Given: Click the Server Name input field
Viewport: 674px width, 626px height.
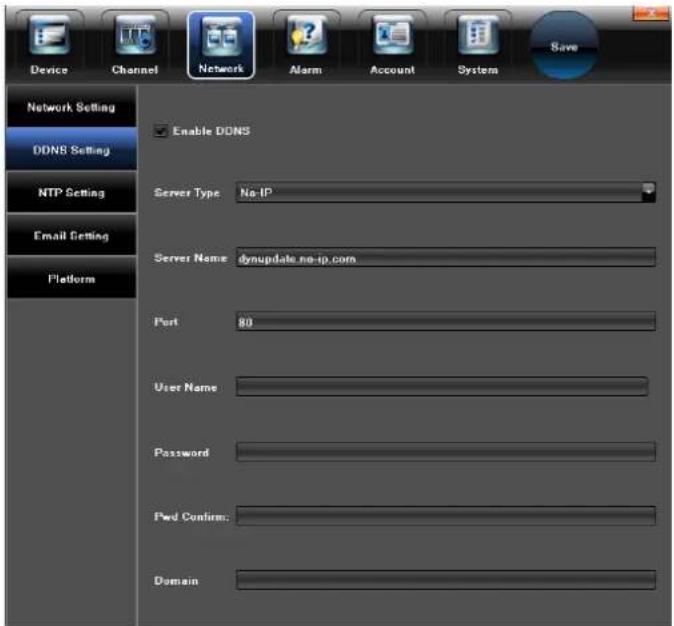Looking at the screenshot, I should pyautogui.click(x=446, y=257).
